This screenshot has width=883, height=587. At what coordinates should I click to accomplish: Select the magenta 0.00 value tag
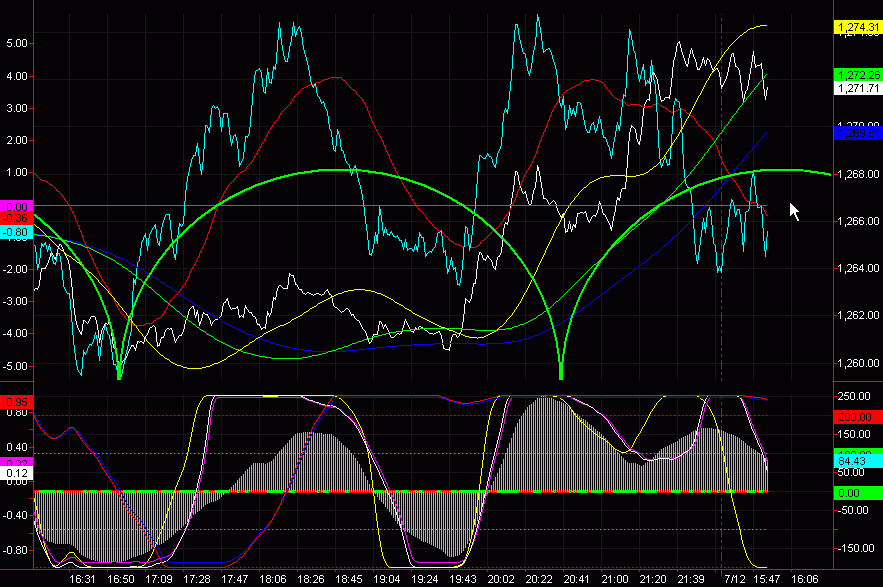pos(17,207)
